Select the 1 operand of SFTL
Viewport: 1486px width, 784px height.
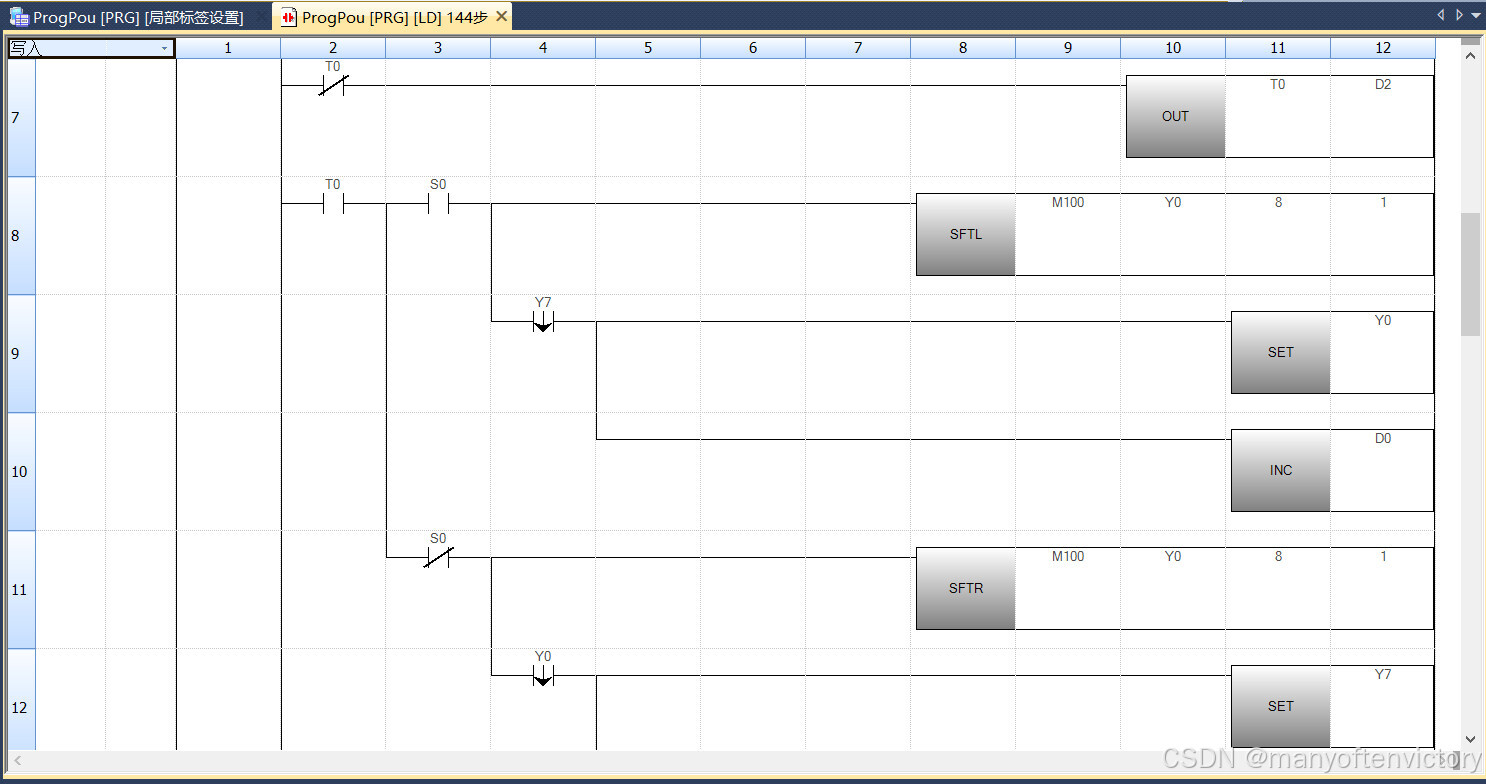[1383, 203]
